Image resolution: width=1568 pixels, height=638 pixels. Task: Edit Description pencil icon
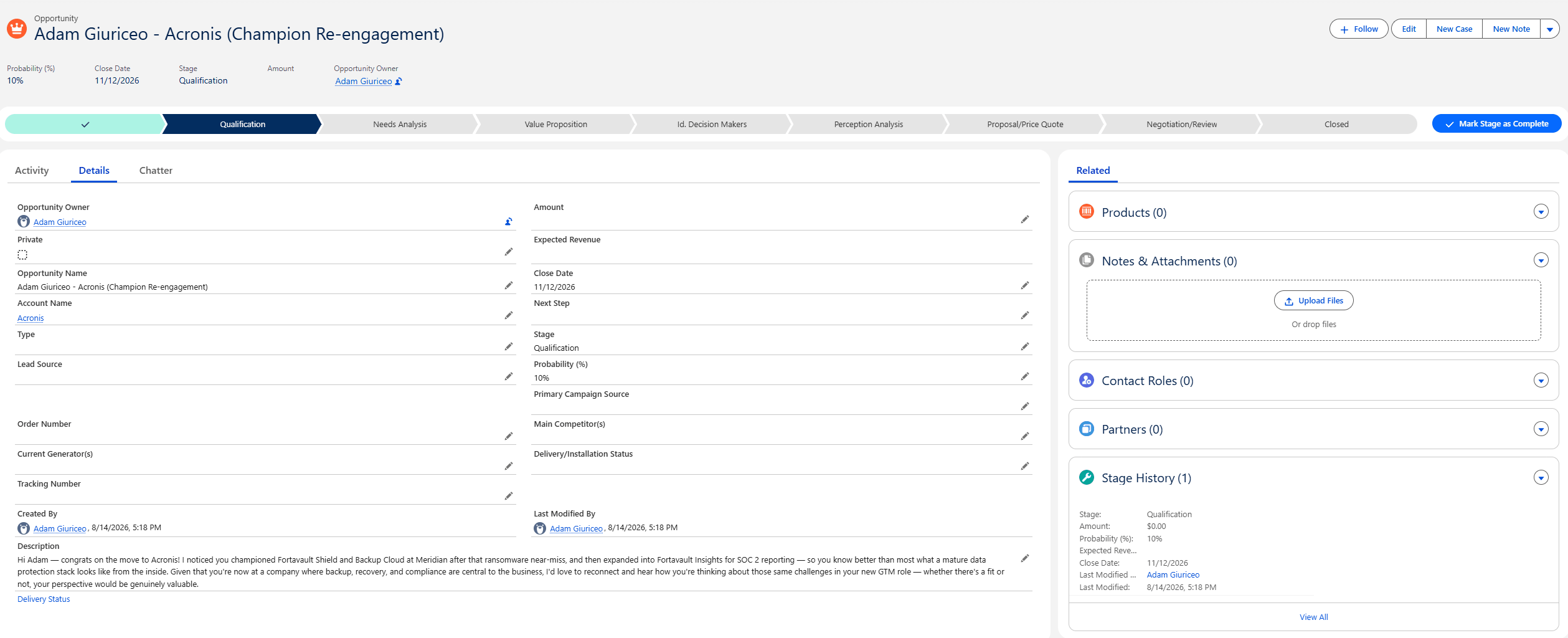[x=1025, y=558]
